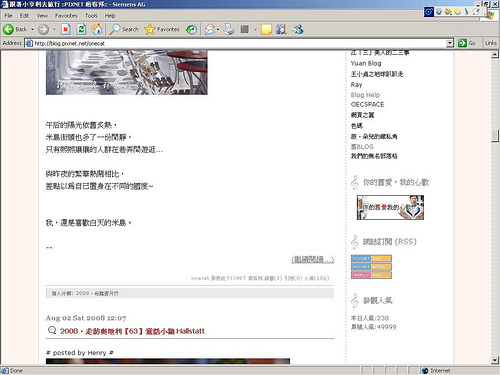Open the yellow note toolbar icon

(x=266, y=29)
